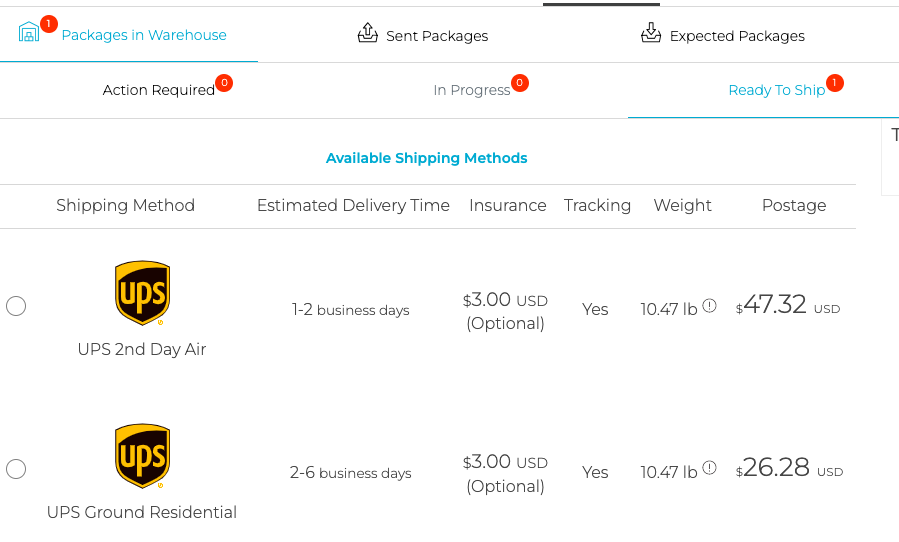Open the In Progress sub-tab
Viewport: 899px width, 542px height.
click(x=472, y=90)
